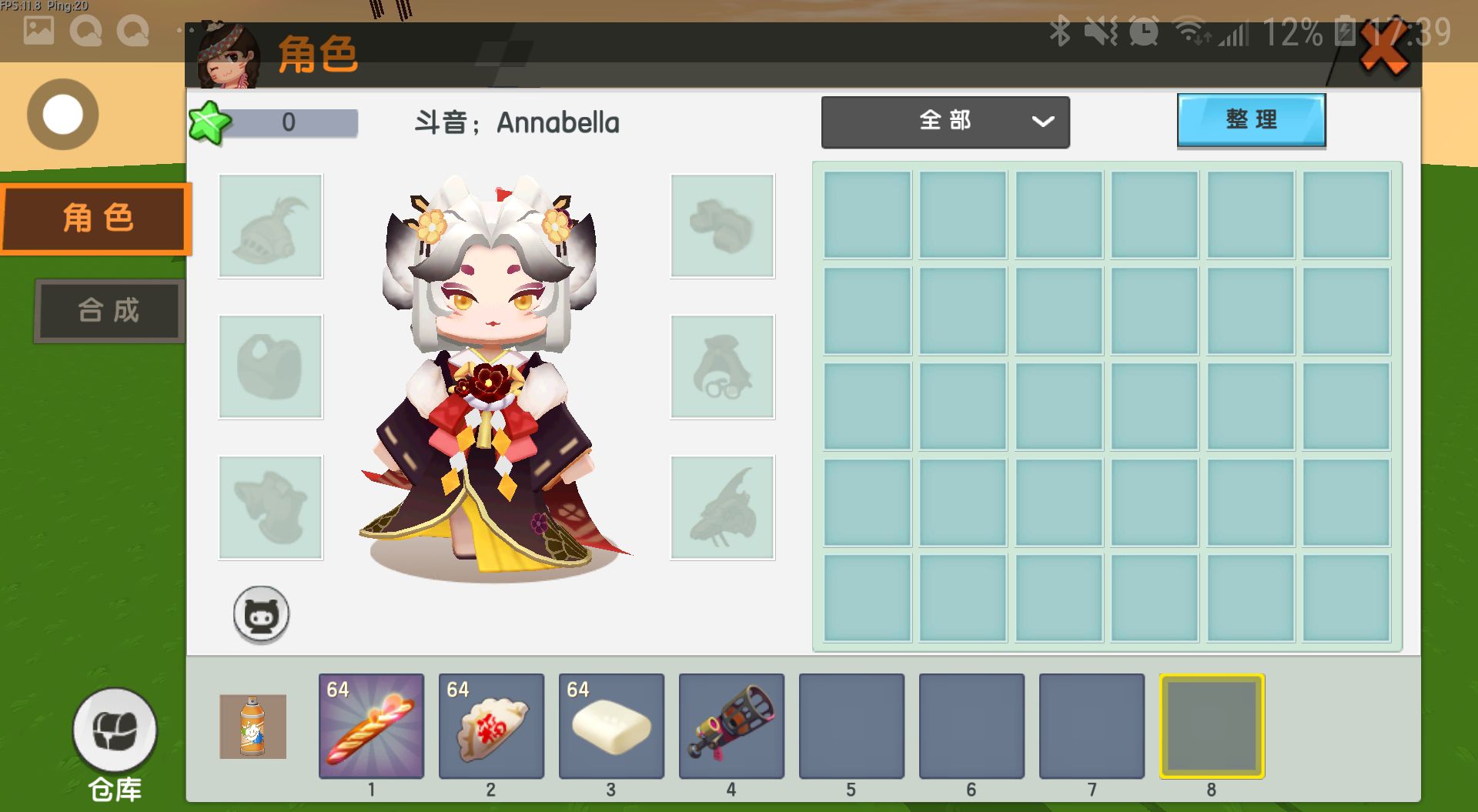This screenshot has width=1478, height=812.
Task: Select the boots equipment slot
Action: pyautogui.click(x=270, y=507)
